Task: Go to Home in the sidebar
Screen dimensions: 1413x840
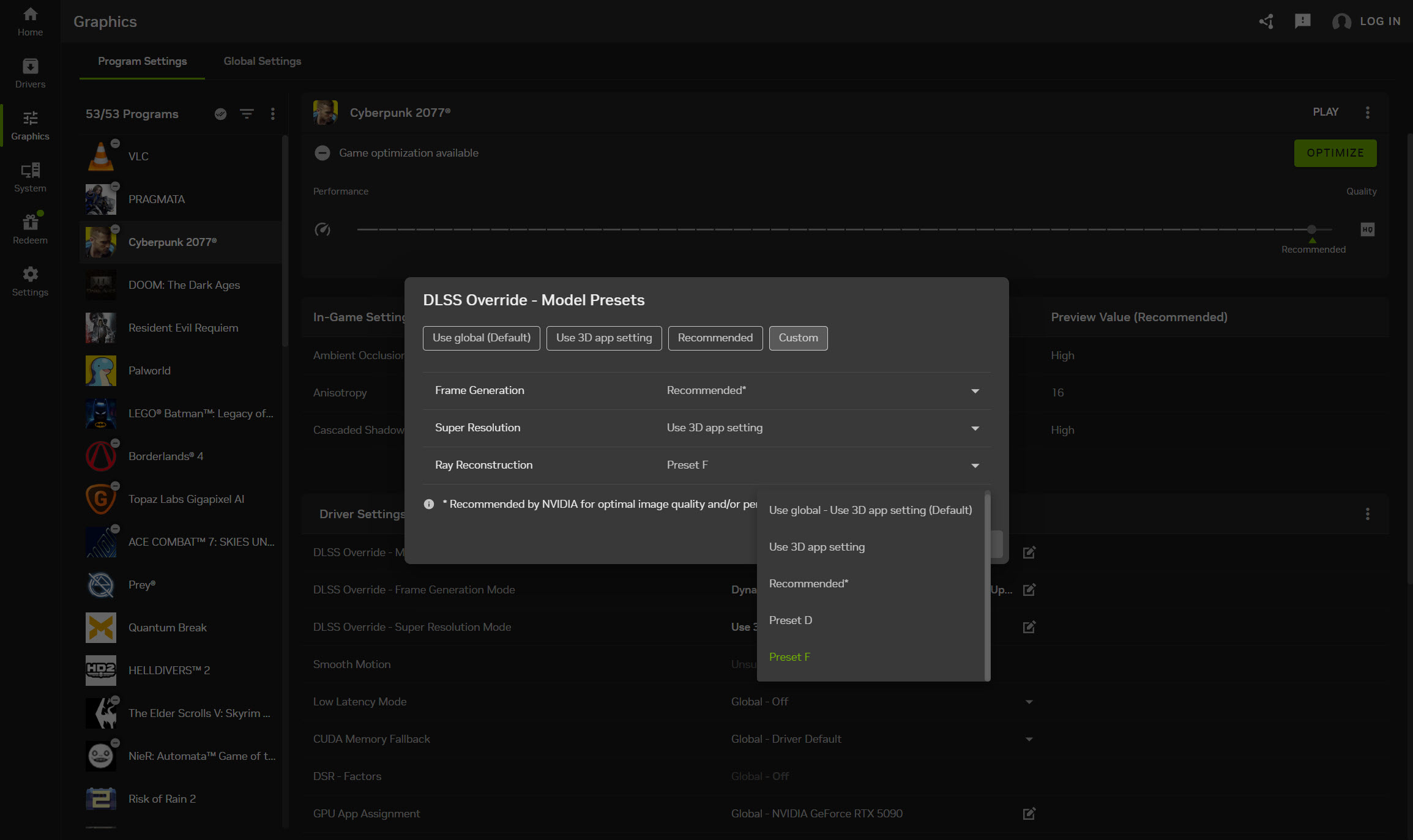Action: [30, 22]
